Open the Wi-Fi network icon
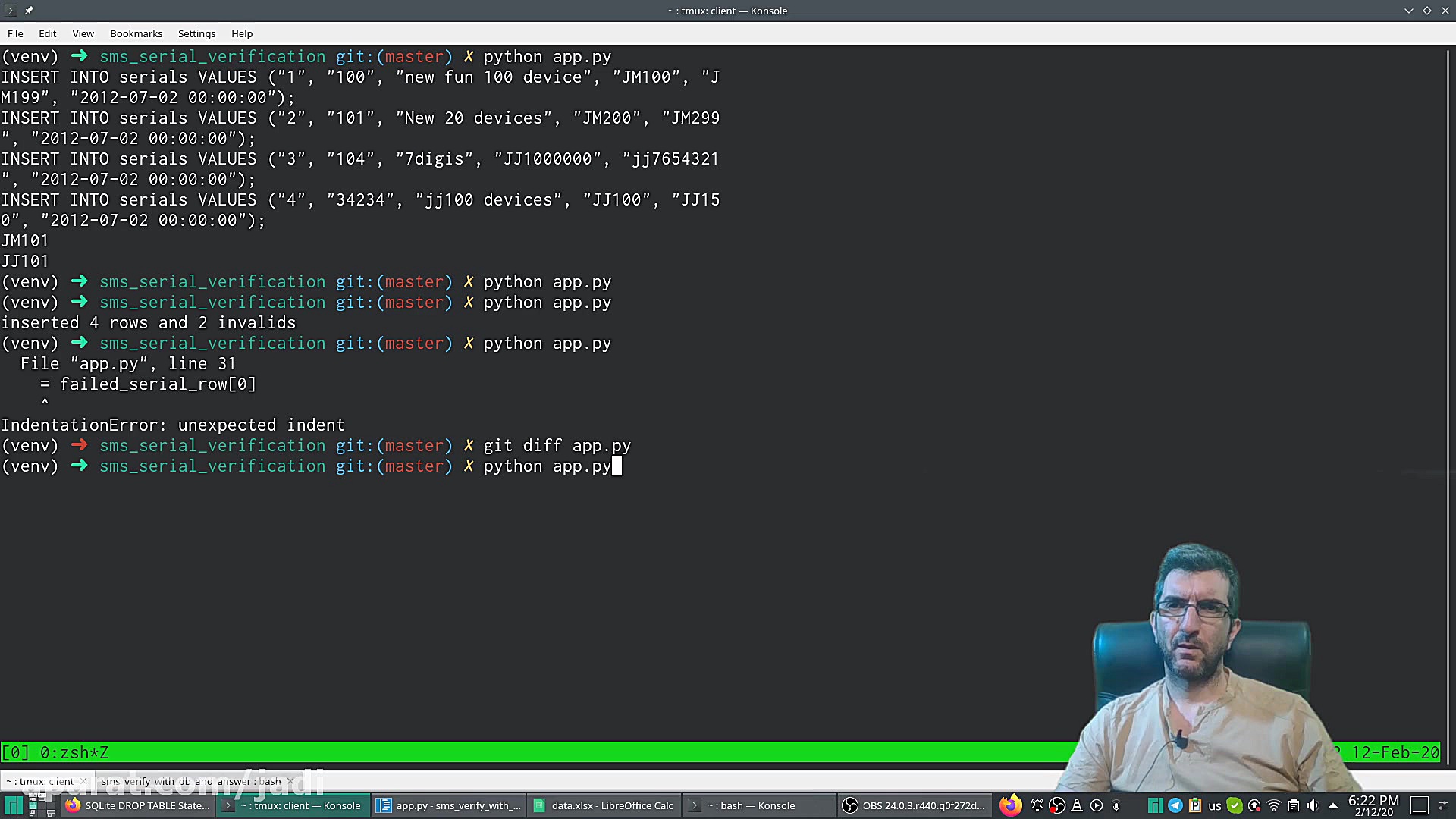This screenshot has height=819, width=1456. 1274,805
